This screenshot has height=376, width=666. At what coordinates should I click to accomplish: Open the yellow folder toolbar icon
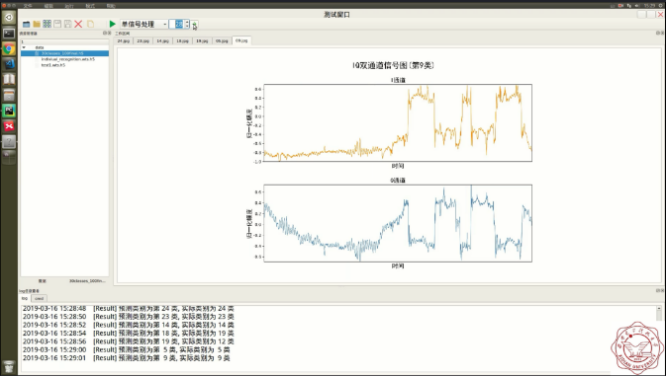click(x=37, y=24)
